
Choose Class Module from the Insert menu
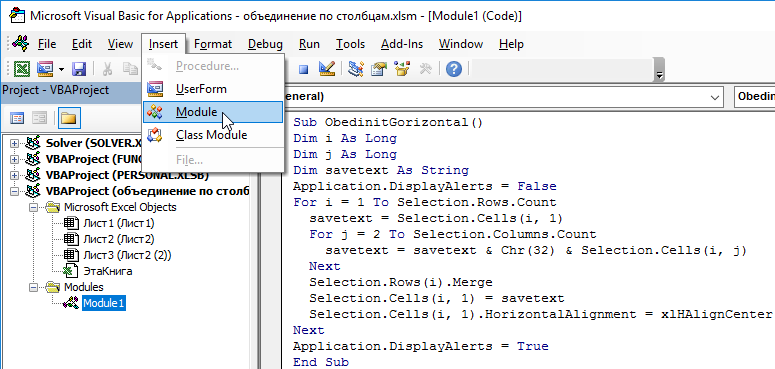(x=213, y=135)
